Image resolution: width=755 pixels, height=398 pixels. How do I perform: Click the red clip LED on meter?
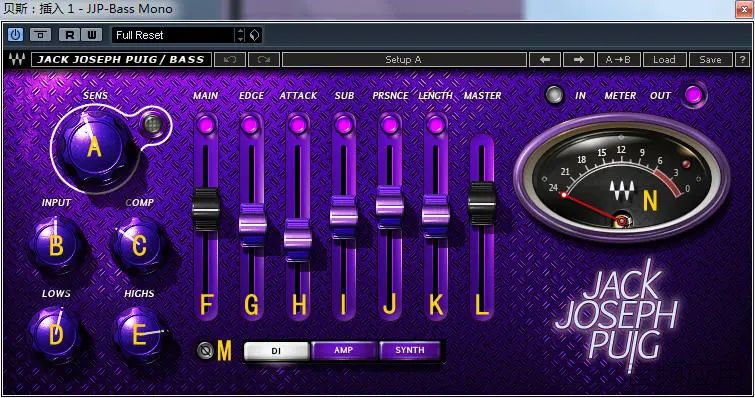click(x=686, y=164)
